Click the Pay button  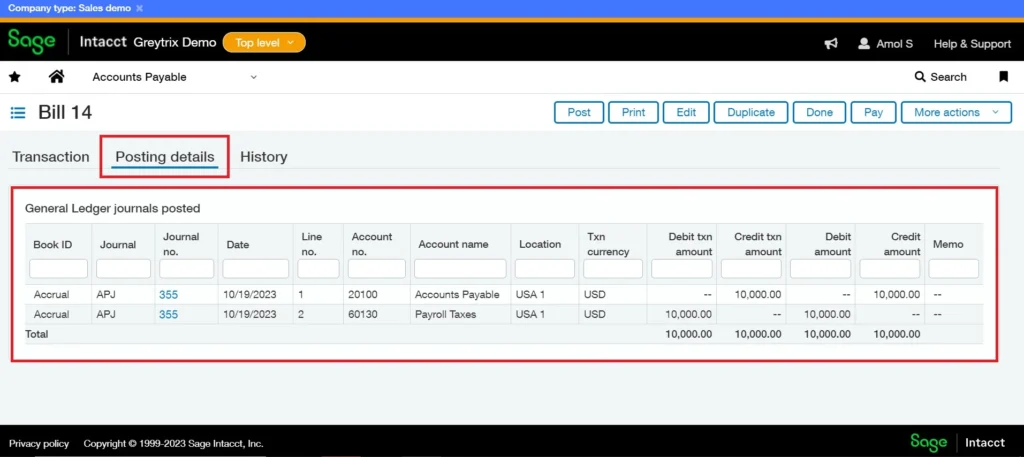(x=873, y=113)
